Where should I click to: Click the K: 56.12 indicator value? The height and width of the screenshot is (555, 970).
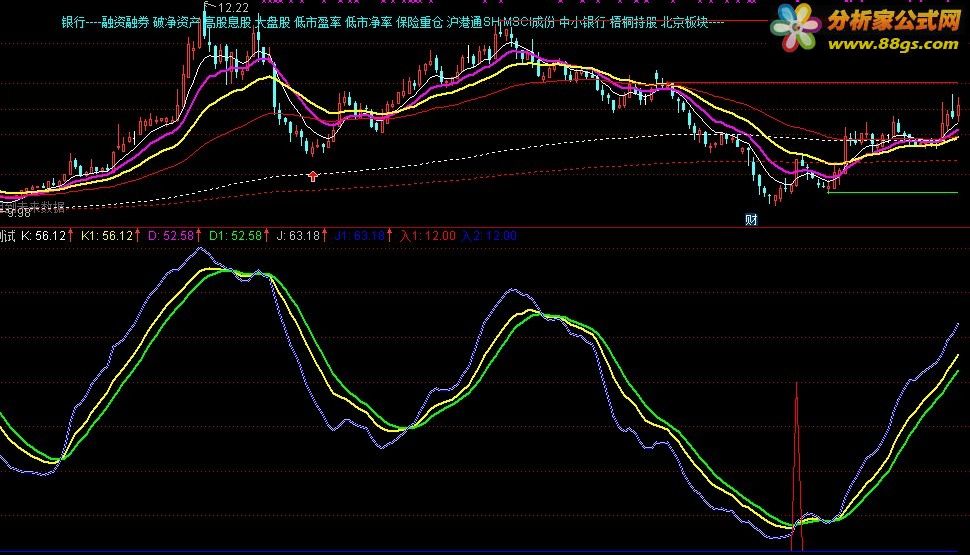[43, 236]
